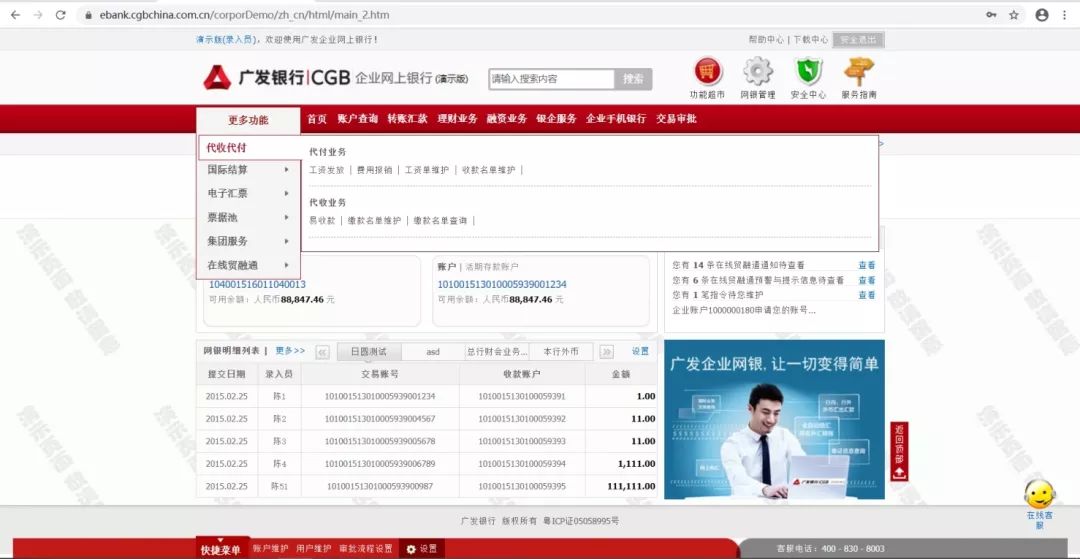
Task: Reload the browser page
Action: [61, 14]
